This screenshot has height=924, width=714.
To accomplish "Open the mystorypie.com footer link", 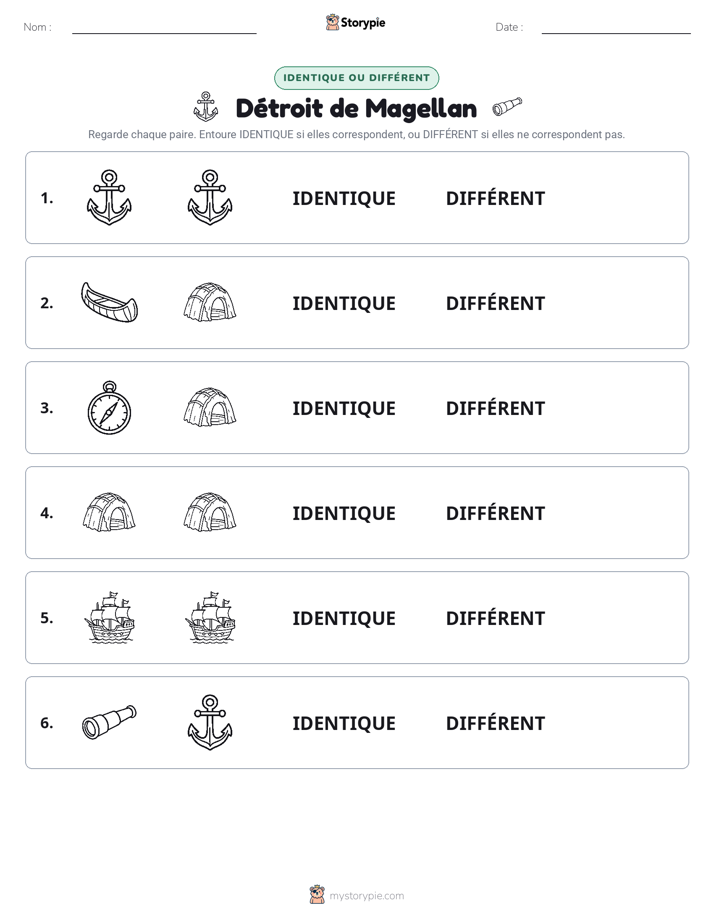I will pyautogui.click(x=357, y=895).
